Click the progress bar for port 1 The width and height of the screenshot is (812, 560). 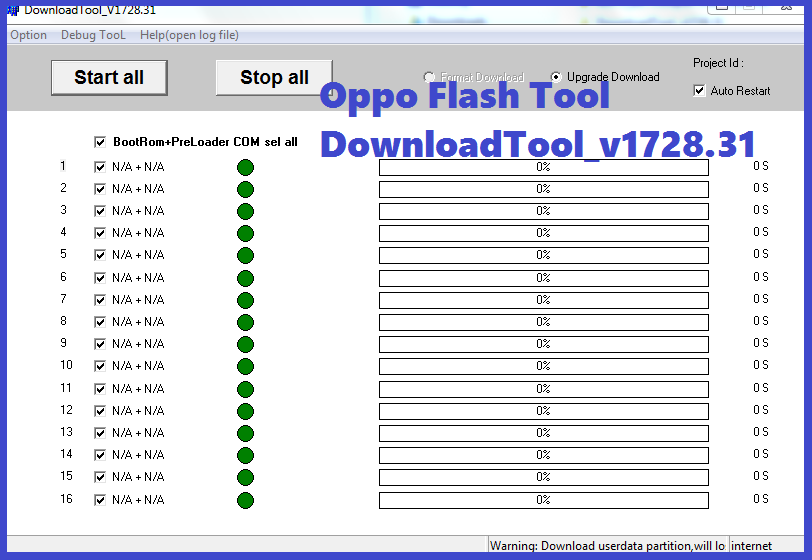544,167
